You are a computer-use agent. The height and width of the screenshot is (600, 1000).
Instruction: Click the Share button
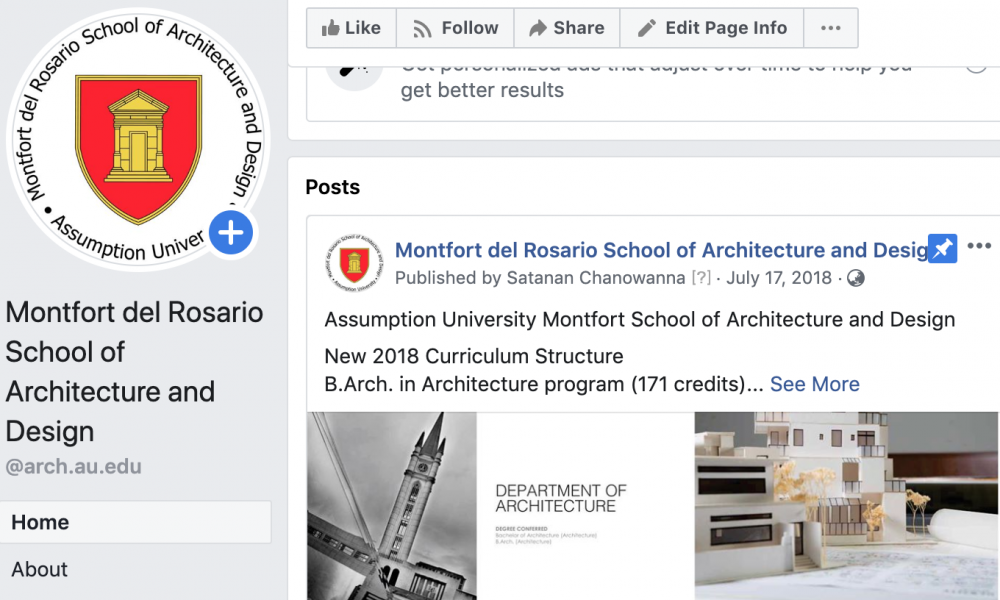click(566, 28)
